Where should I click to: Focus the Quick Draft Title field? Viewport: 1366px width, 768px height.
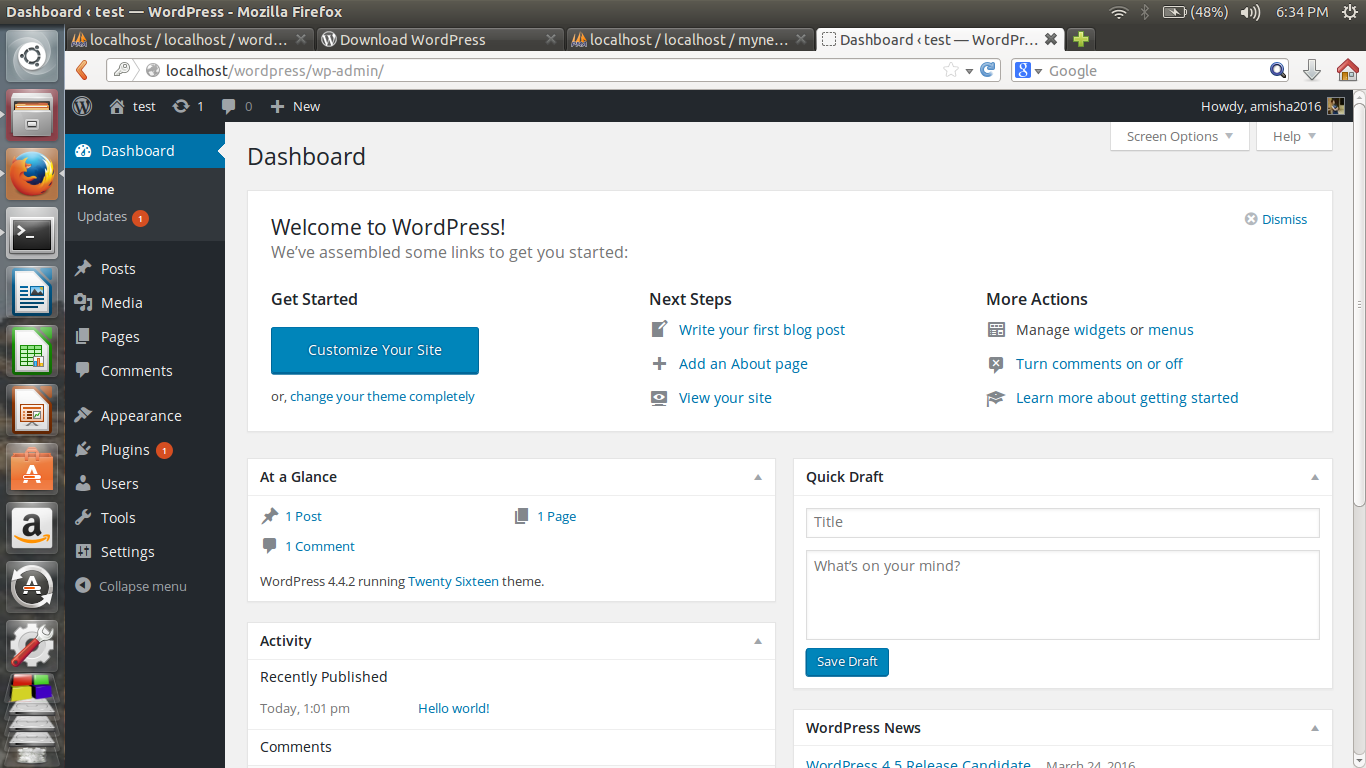tap(1063, 522)
